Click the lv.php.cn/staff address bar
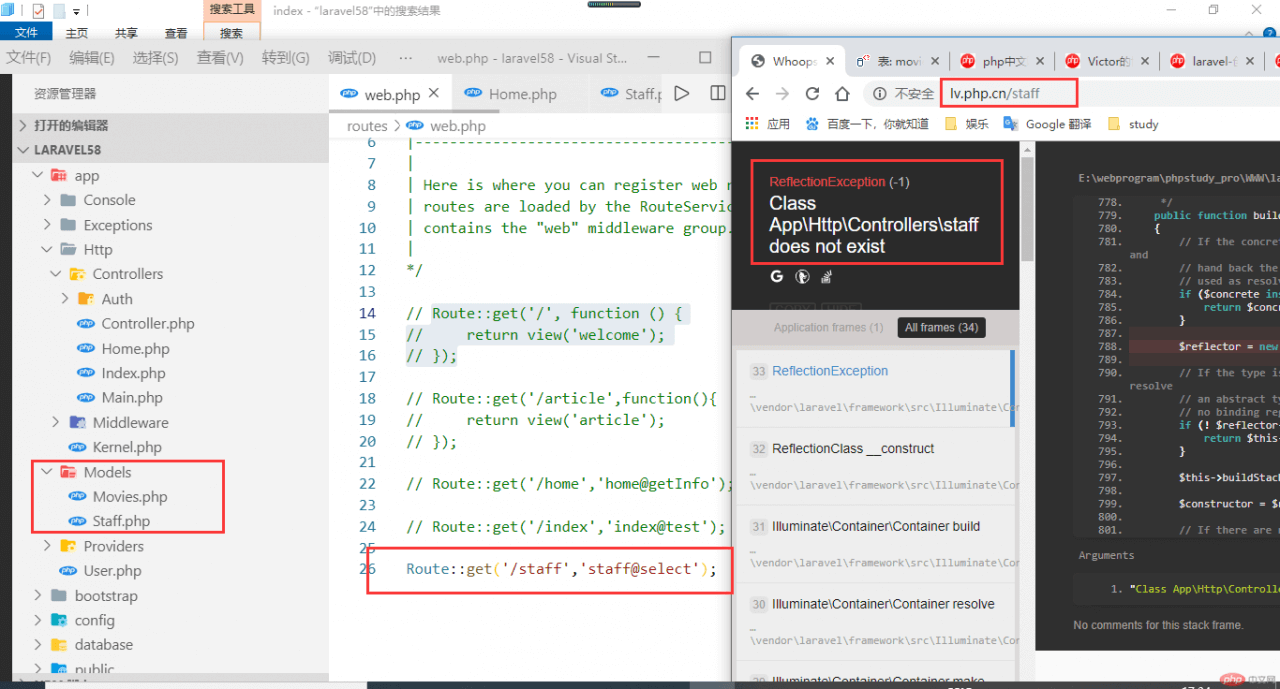1280x689 pixels. click(x=1008, y=94)
